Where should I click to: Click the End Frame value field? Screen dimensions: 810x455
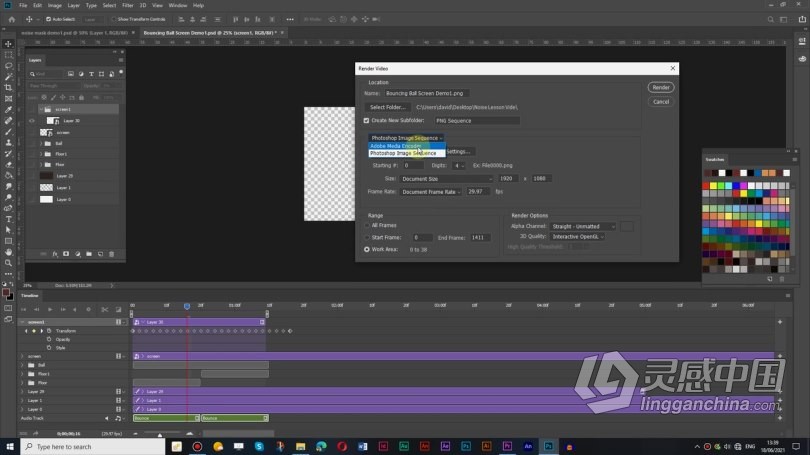click(x=480, y=238)
